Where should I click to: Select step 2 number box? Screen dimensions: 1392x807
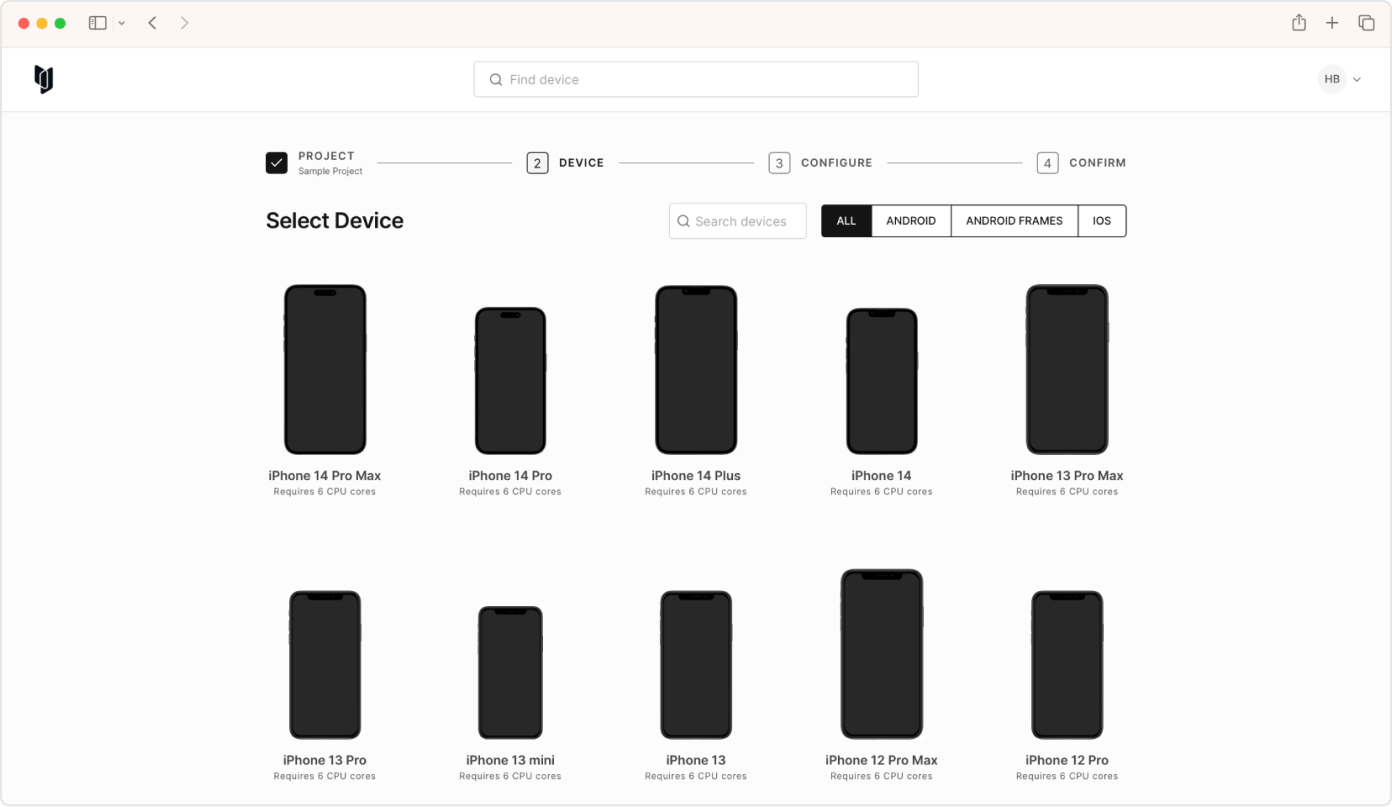(537, 163)
